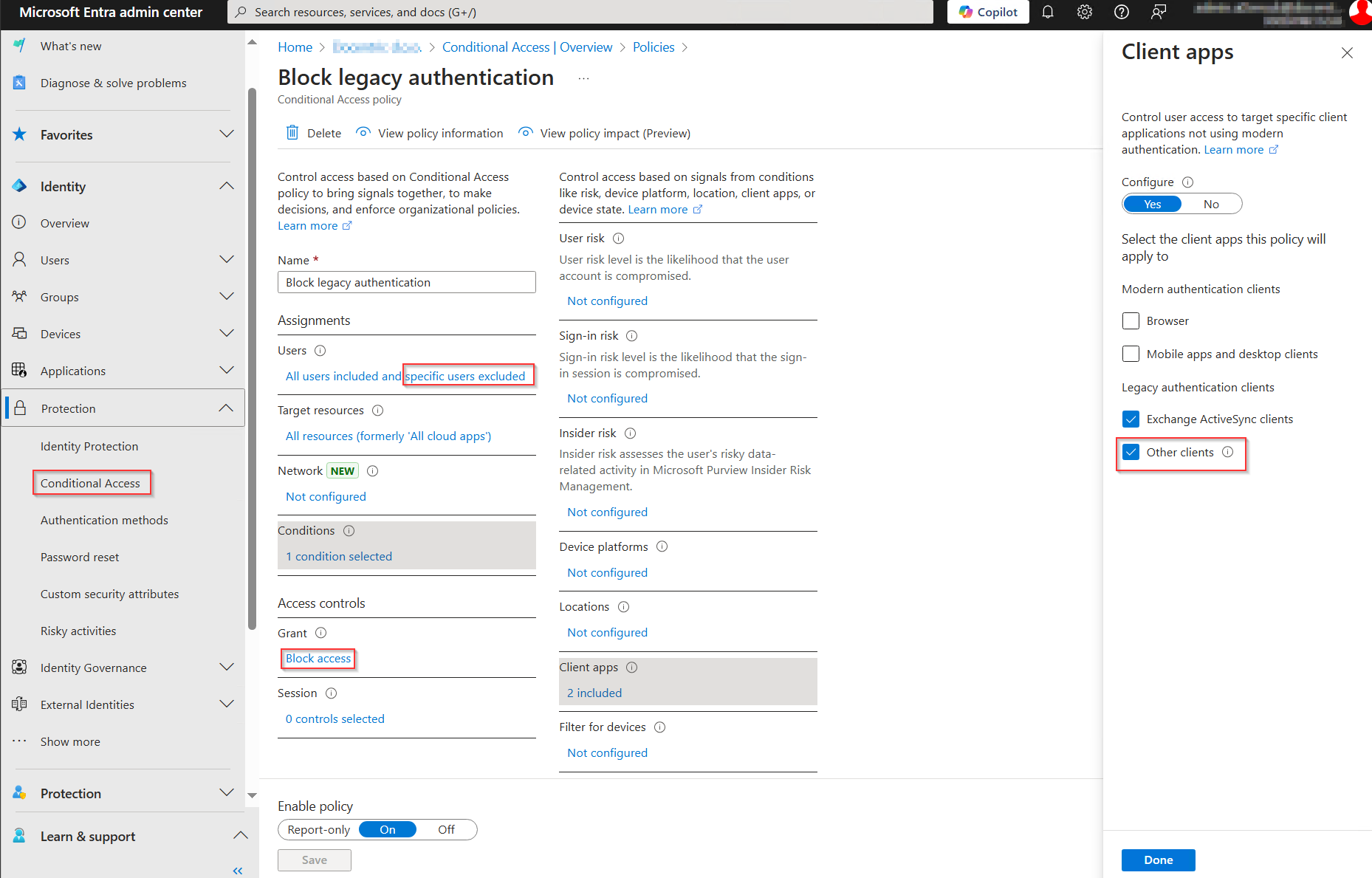
Task: Open the feedback icon in header
Action: 1159,12
